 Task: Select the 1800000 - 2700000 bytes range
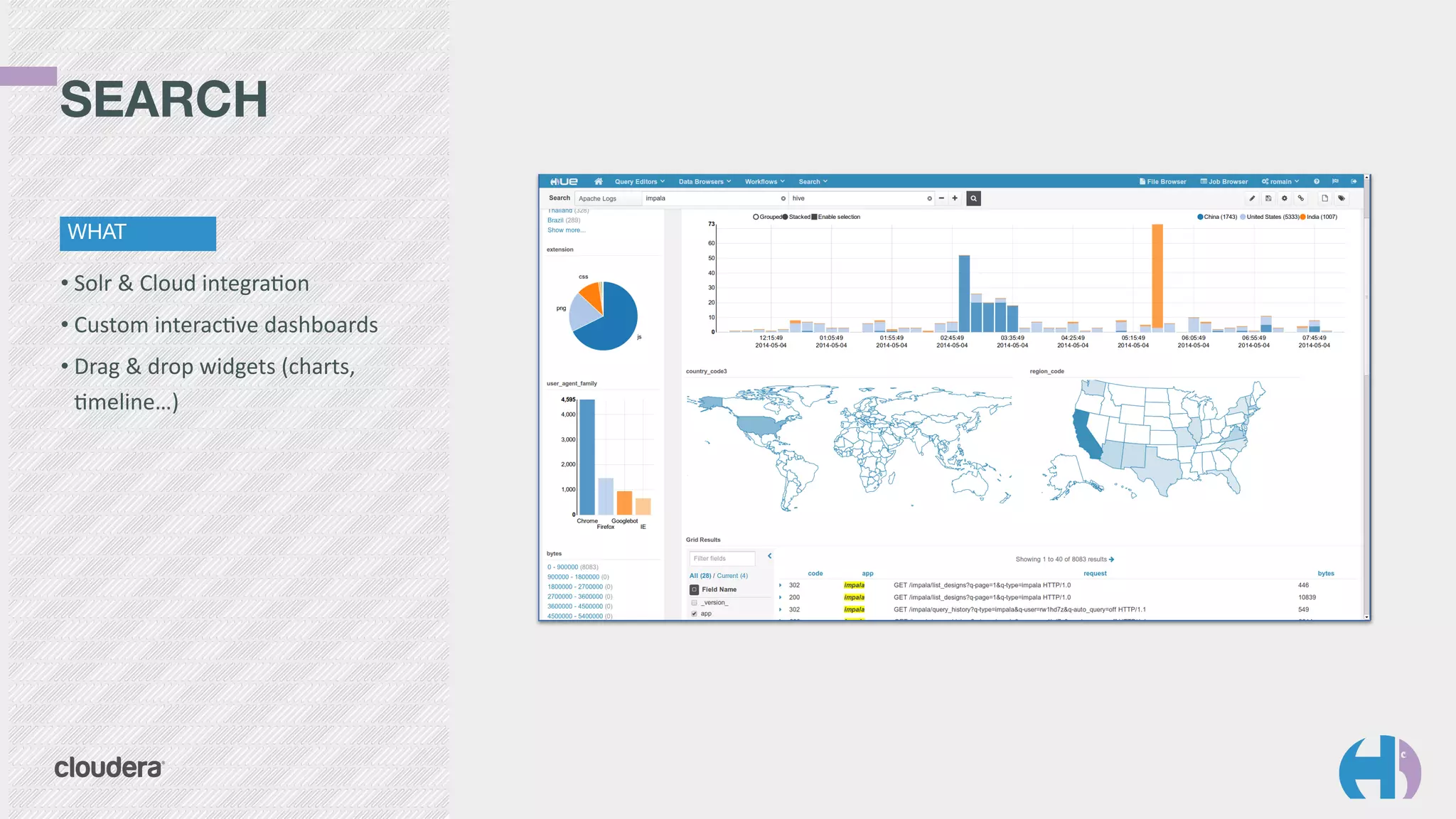point(575,587)
